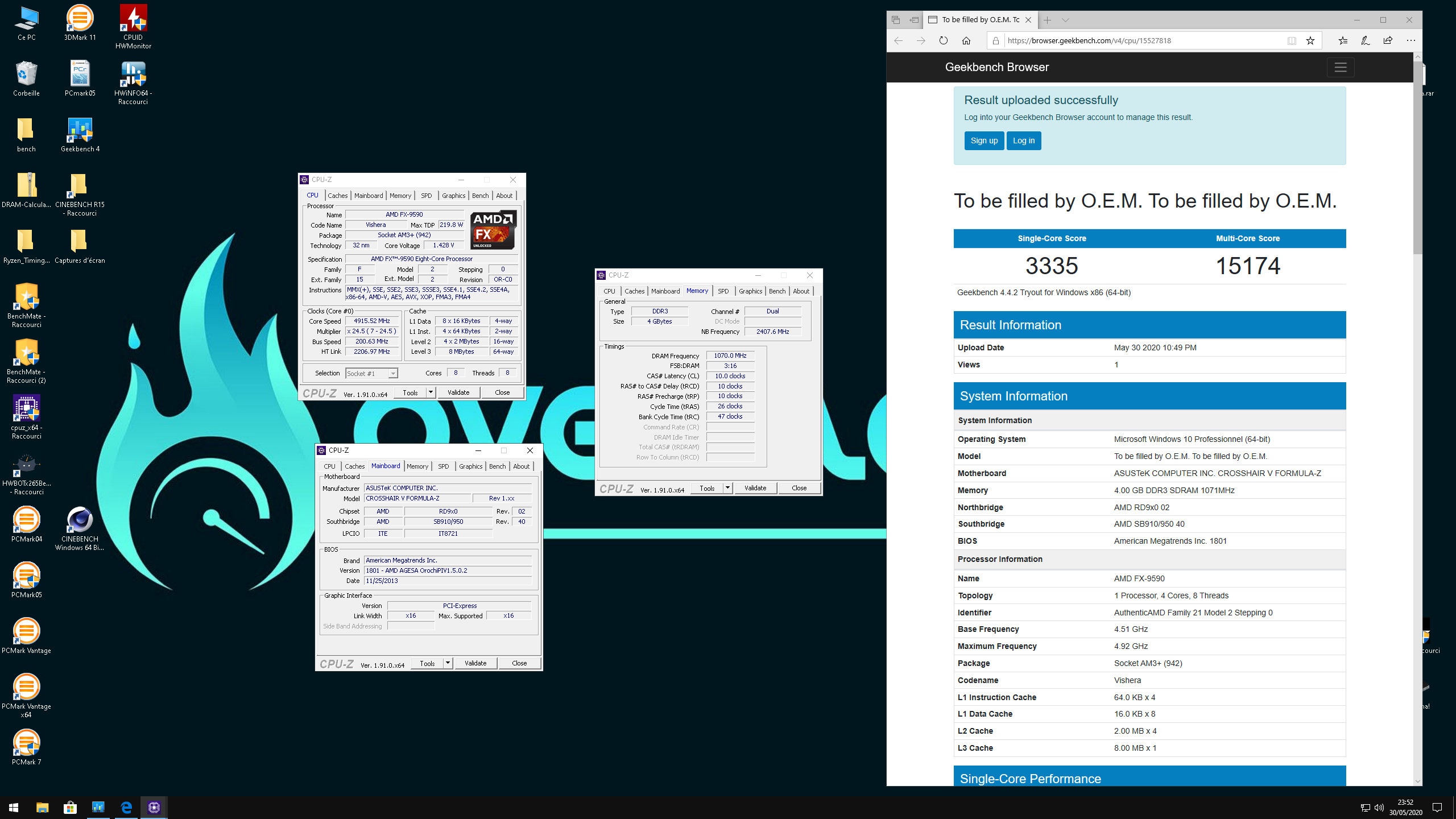Image resolution: width=1456 pixels, height=819 pixels.
Task: Open the notification center icon
Action: pyautogui.click(x=1437, y=807)
